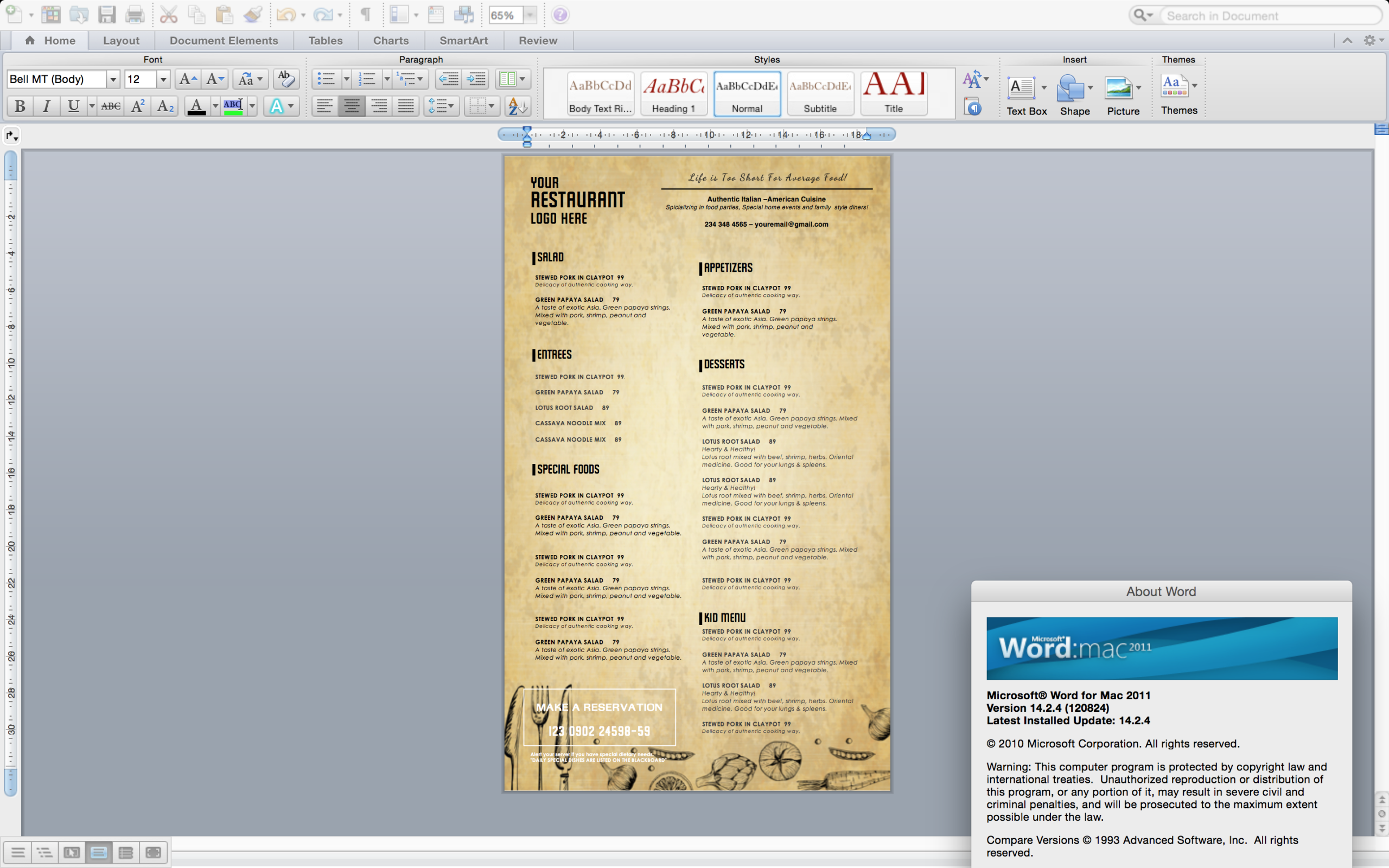Click the Cut scissors icon
Image resolution: width=1389 pixels, height=868 pixels.
(x=168, y=15)
